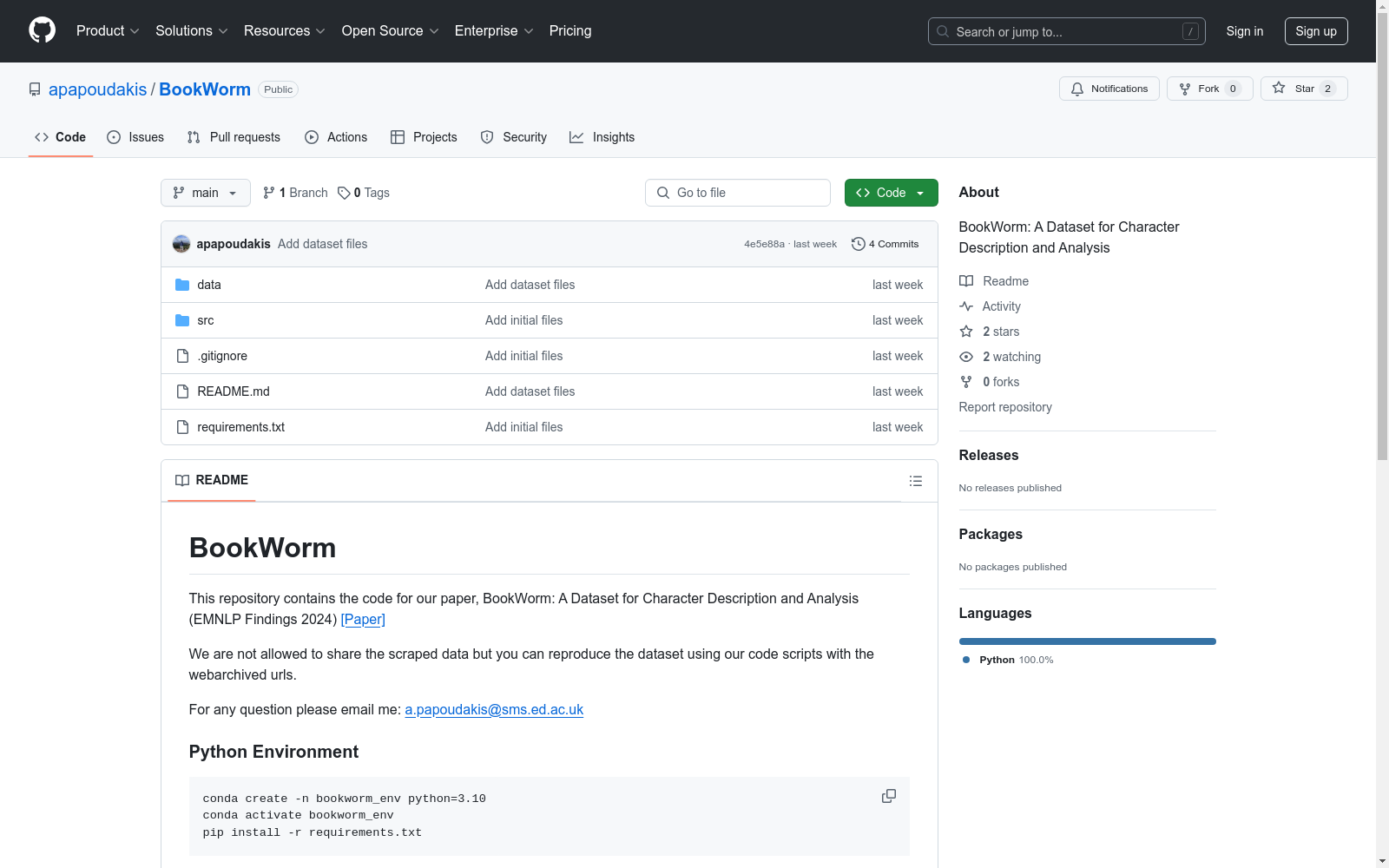This screenshot has width=1389, height=868.
Task: Click the Sign up button
Action: [1316, 31]
